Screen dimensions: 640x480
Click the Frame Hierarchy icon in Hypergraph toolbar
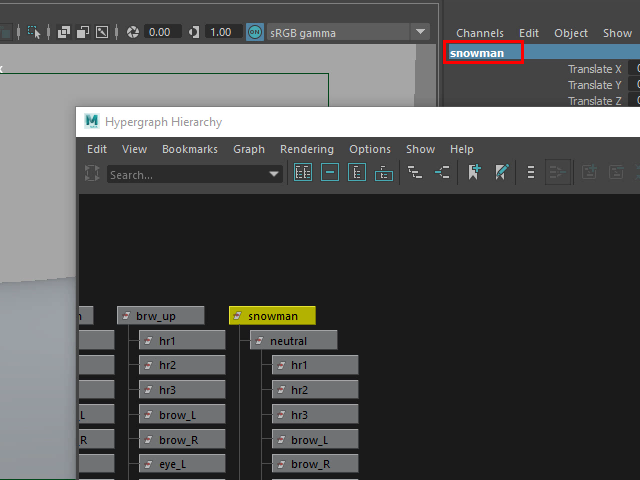(x=357, y=173)
